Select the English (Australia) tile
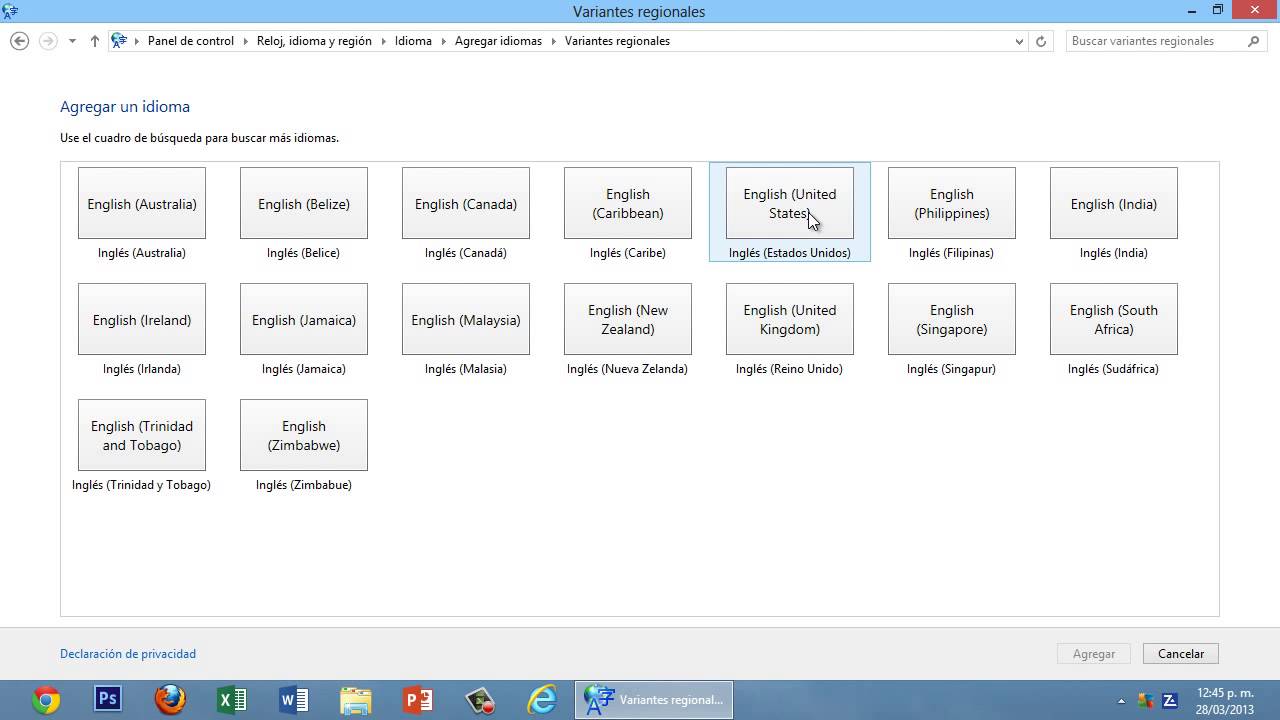Image resolution: width=1280 pixels, height=720 pixels. (142, 203)
